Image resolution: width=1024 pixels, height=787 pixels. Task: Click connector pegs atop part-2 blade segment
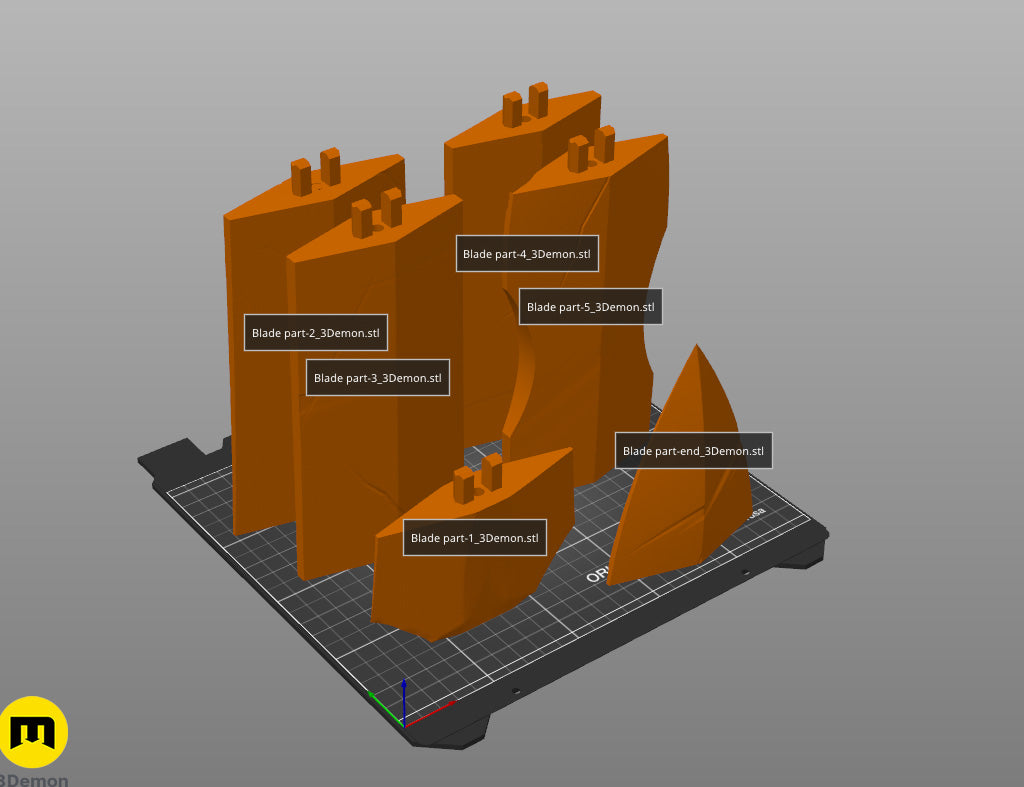point(315,171)
